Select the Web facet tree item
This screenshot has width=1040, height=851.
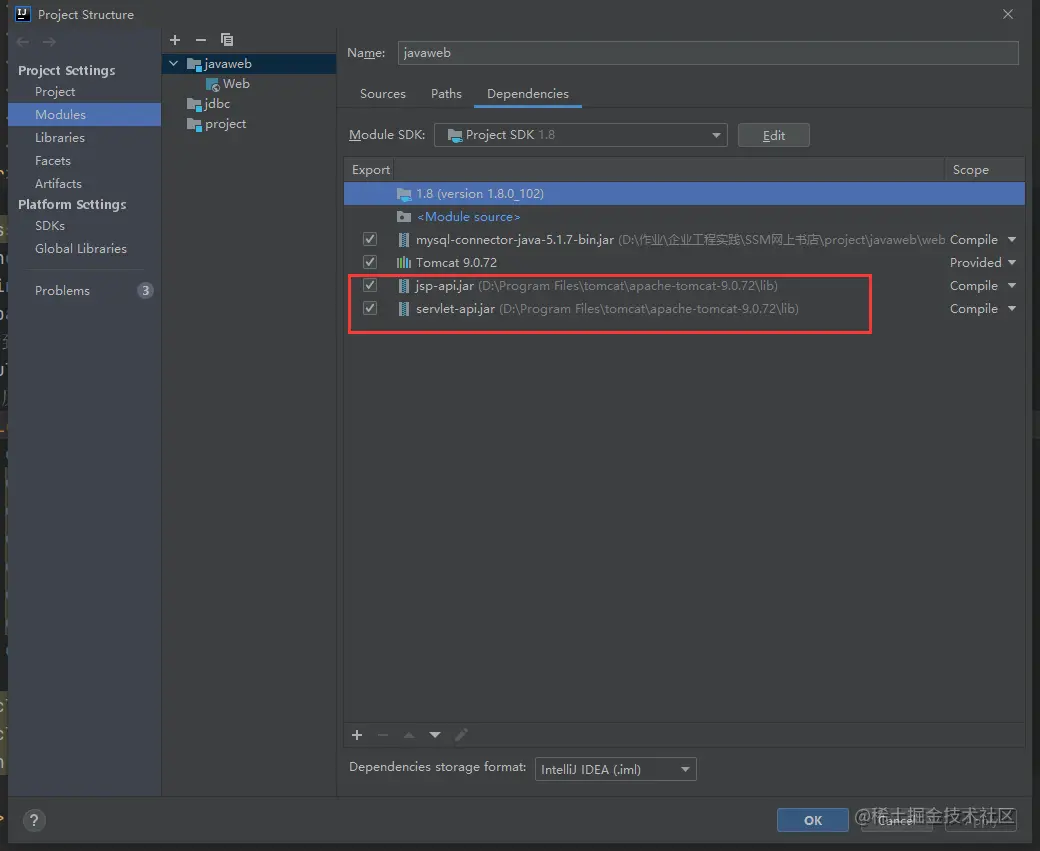[x=236, y=84]
